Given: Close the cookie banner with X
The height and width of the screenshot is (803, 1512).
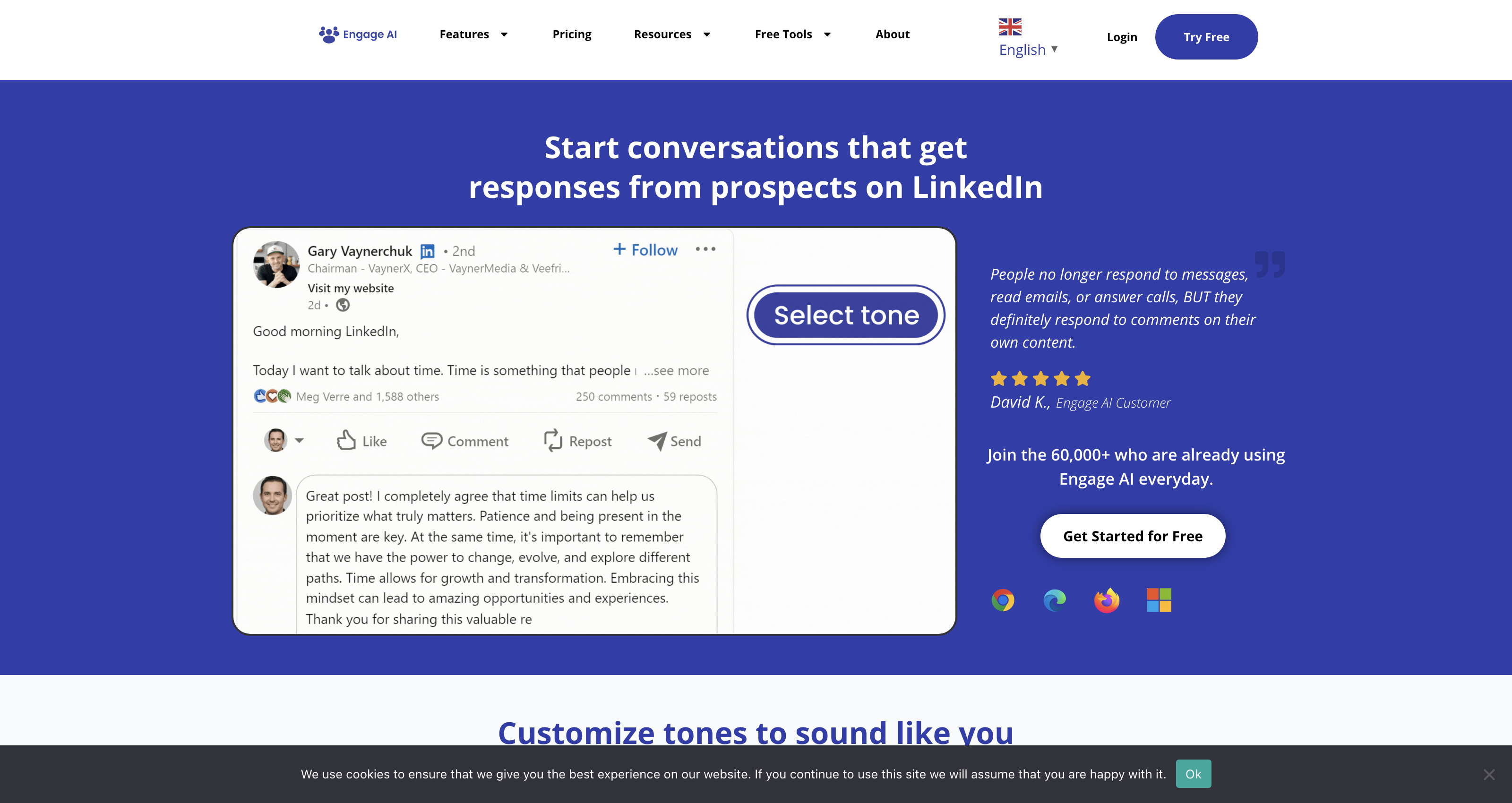Looking at the screenshot, I should 1488,774.
